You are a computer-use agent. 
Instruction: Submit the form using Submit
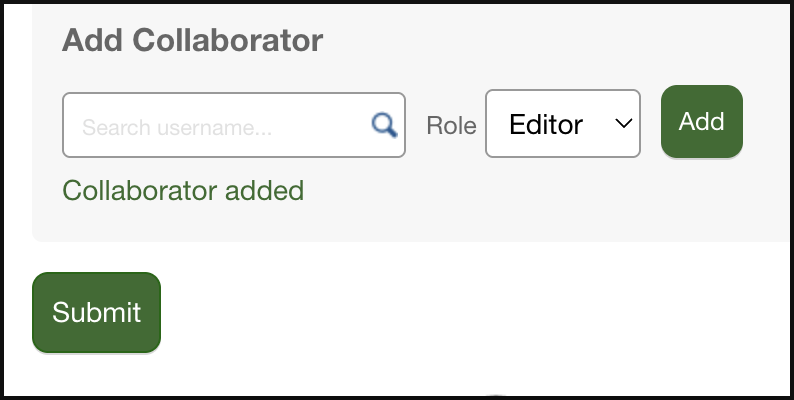pyautogui.click(x=96, y=312)
